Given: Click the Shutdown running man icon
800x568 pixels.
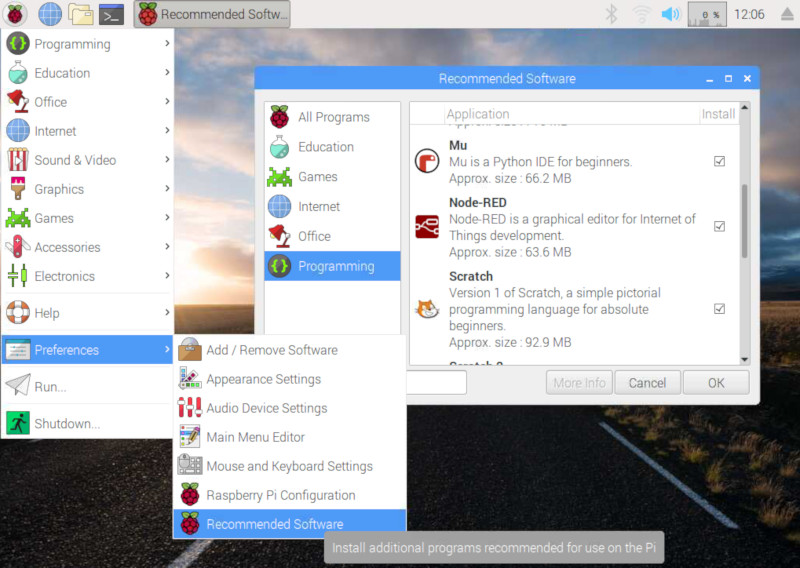Looking at the screenshot, I should point(18,423).
